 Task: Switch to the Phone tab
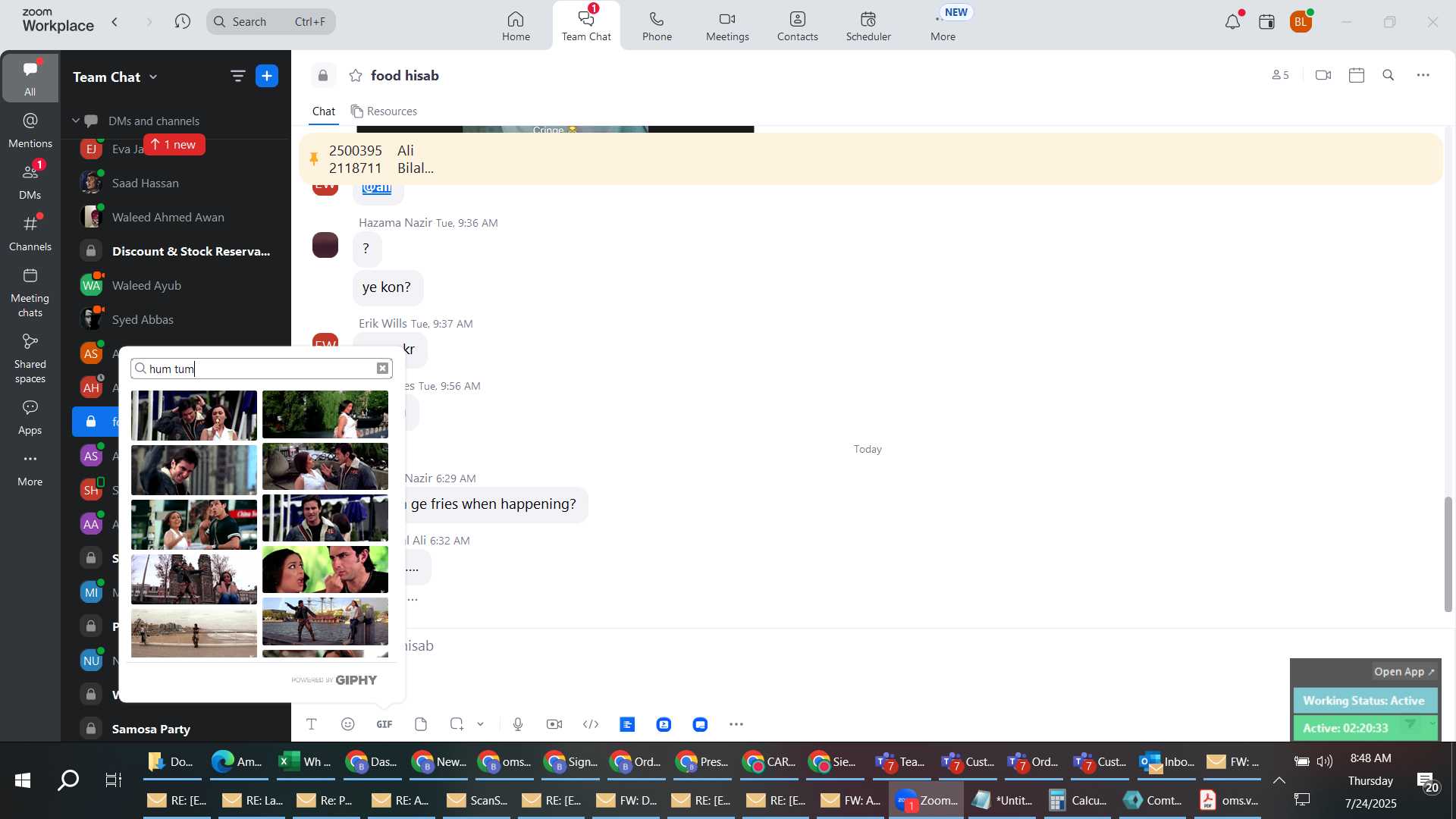[657, 25]
